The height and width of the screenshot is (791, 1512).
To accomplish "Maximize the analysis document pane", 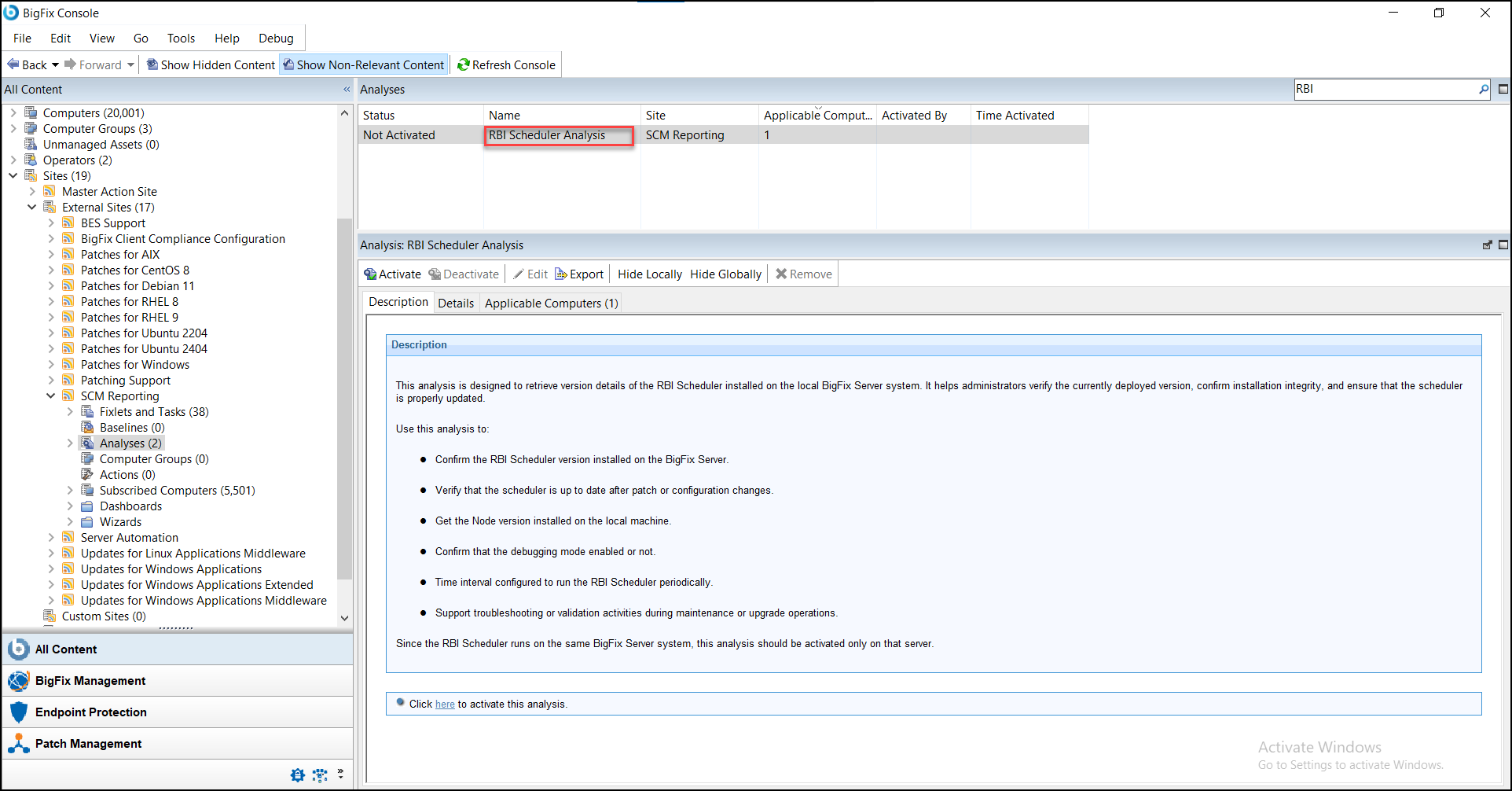I will click(1503, 245).
